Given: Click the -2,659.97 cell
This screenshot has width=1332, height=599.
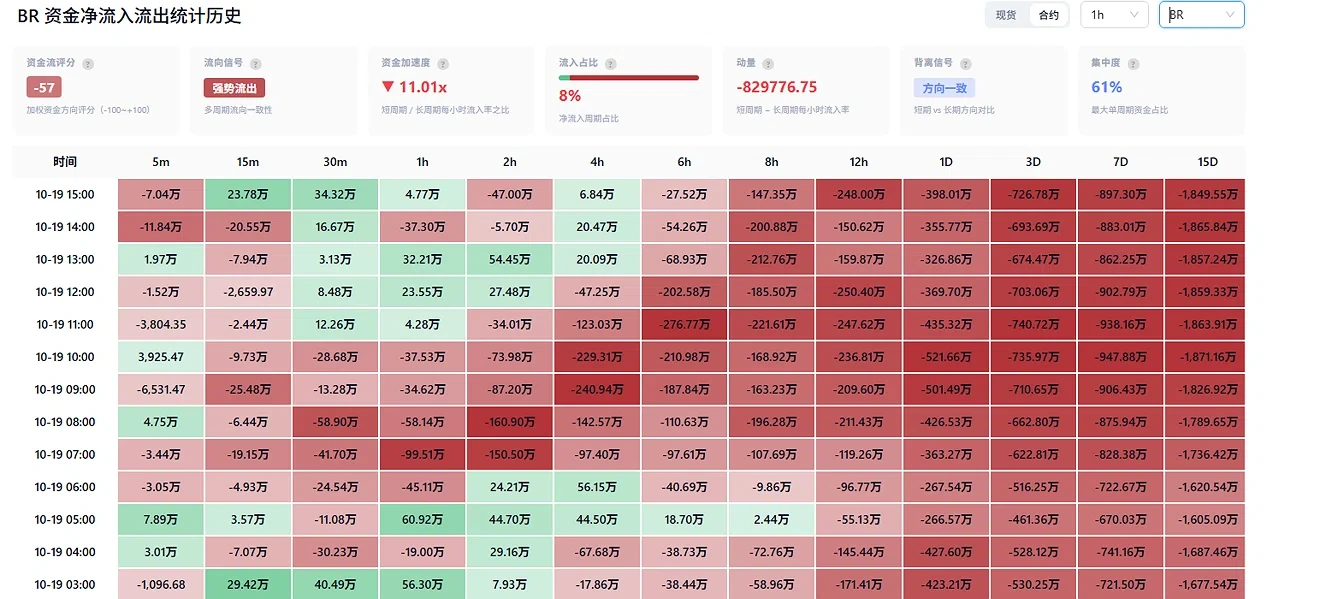Looking at the screenshot, I should click(x=248, y=292).
